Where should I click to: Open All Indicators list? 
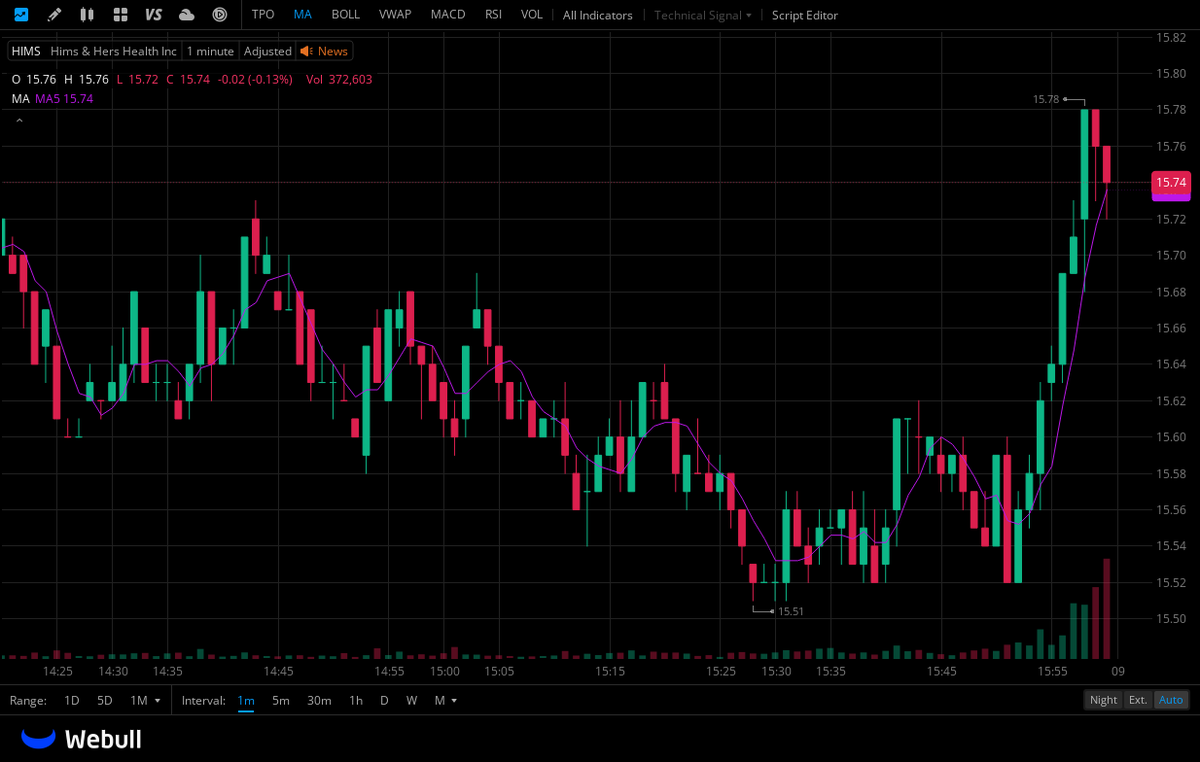[598, 15]
